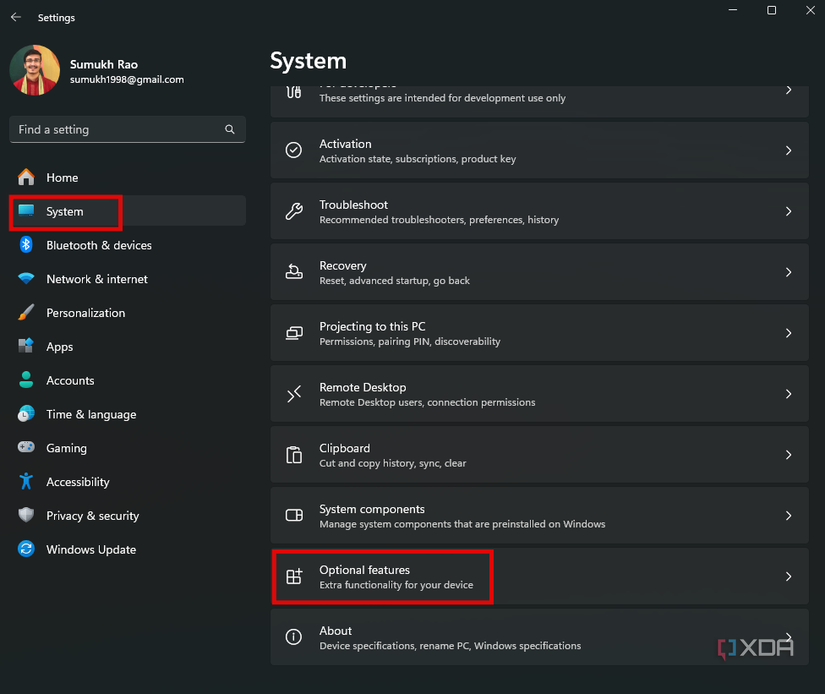825x694 pixels.
Task: Click the Troubleshoot wrench icon
Action: pos(294,212)
